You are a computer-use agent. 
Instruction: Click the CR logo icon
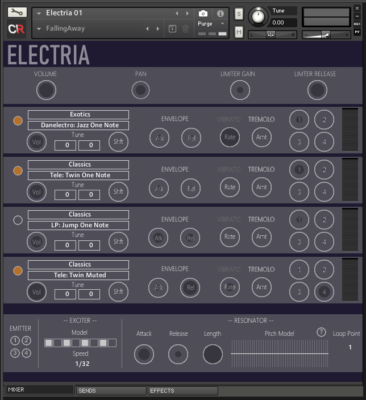17,29
